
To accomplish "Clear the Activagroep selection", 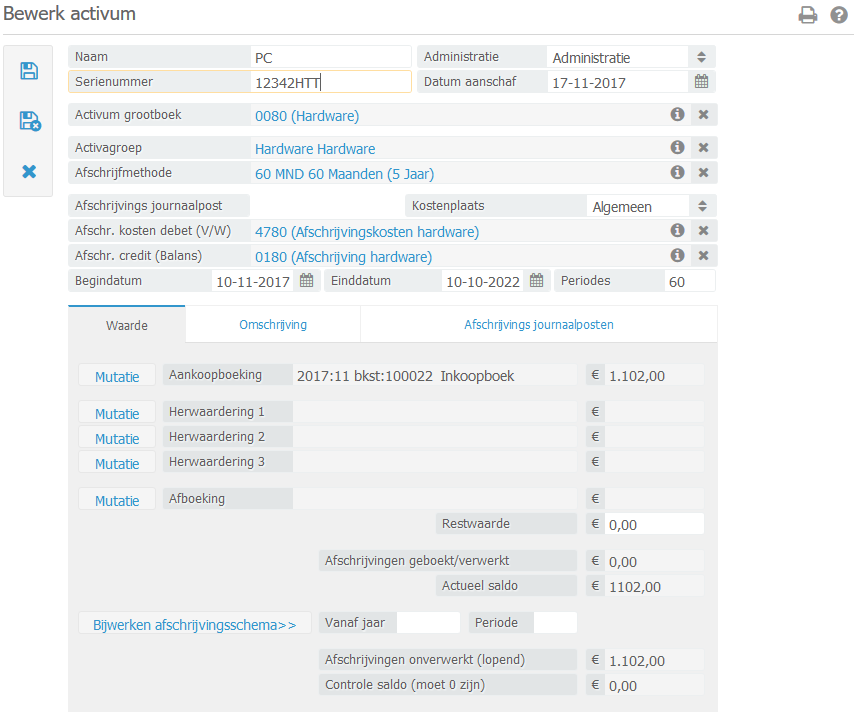I will click(x=703, y=148).
